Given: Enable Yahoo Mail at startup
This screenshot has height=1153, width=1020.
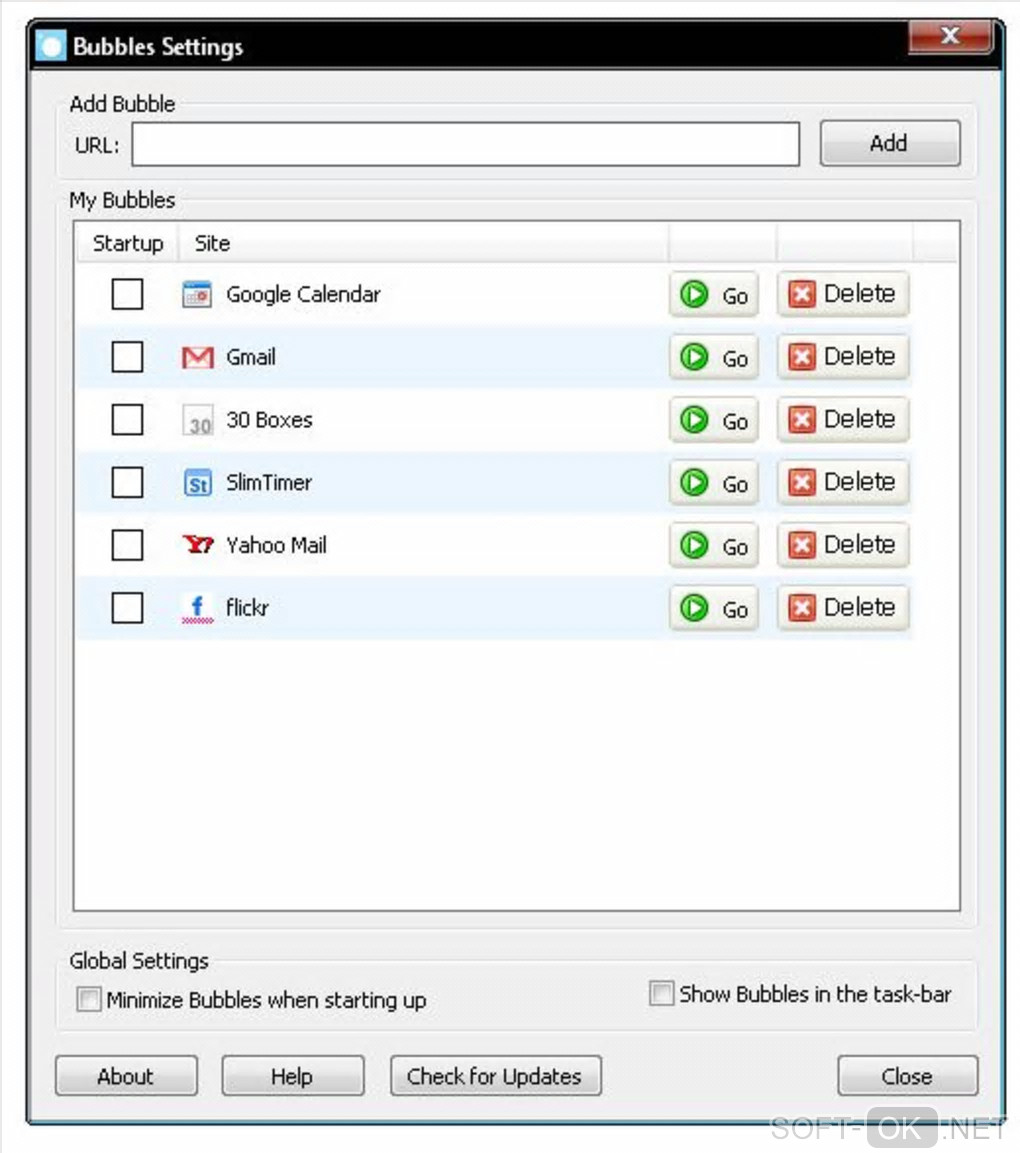Looking at the screenshot, I should pyautogui.click(x=127, y=546).
